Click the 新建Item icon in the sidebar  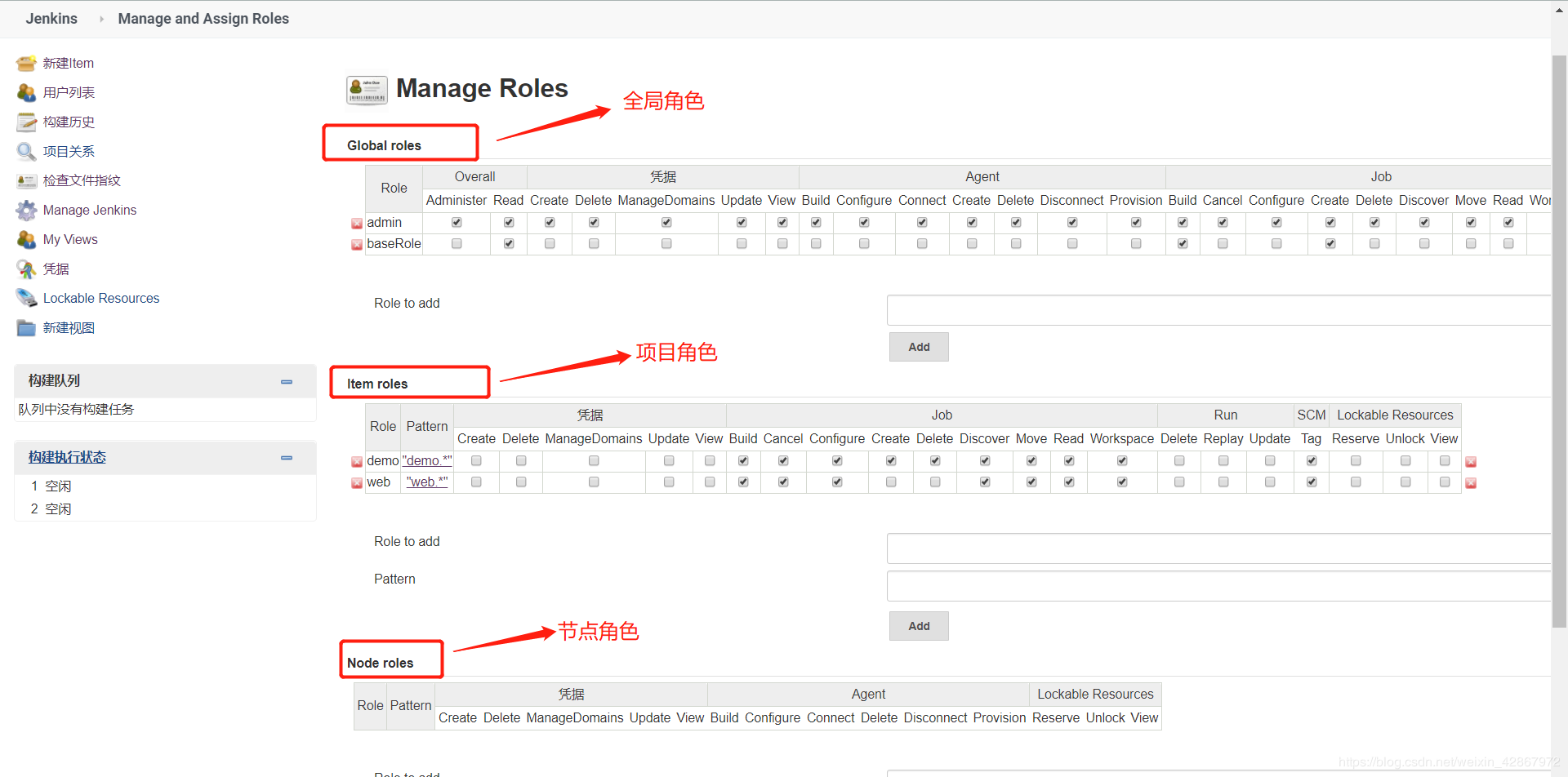pyautogui.click(x=26, y=64)
